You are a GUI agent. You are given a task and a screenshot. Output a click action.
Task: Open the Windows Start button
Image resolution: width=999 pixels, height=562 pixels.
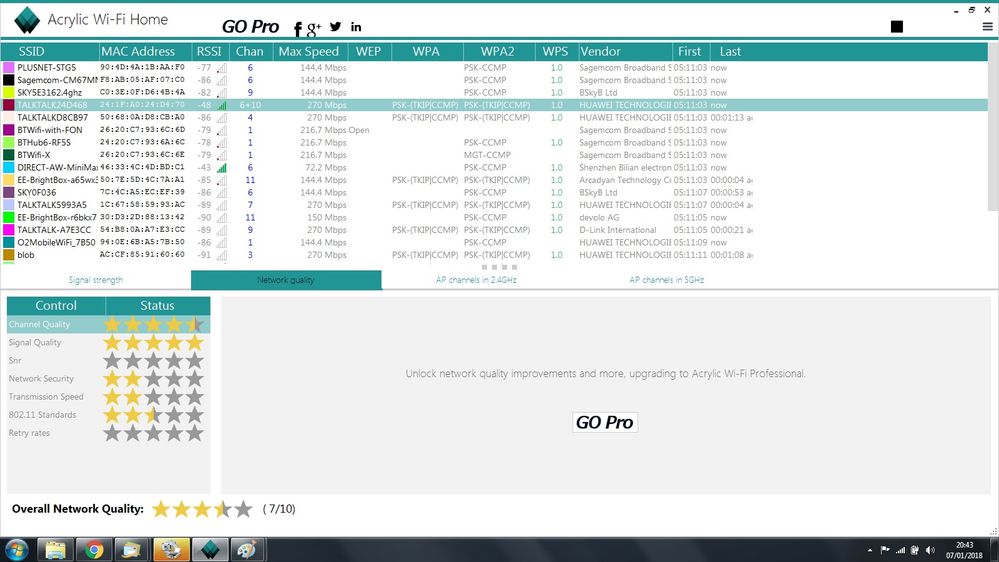(x=17, y=549)
